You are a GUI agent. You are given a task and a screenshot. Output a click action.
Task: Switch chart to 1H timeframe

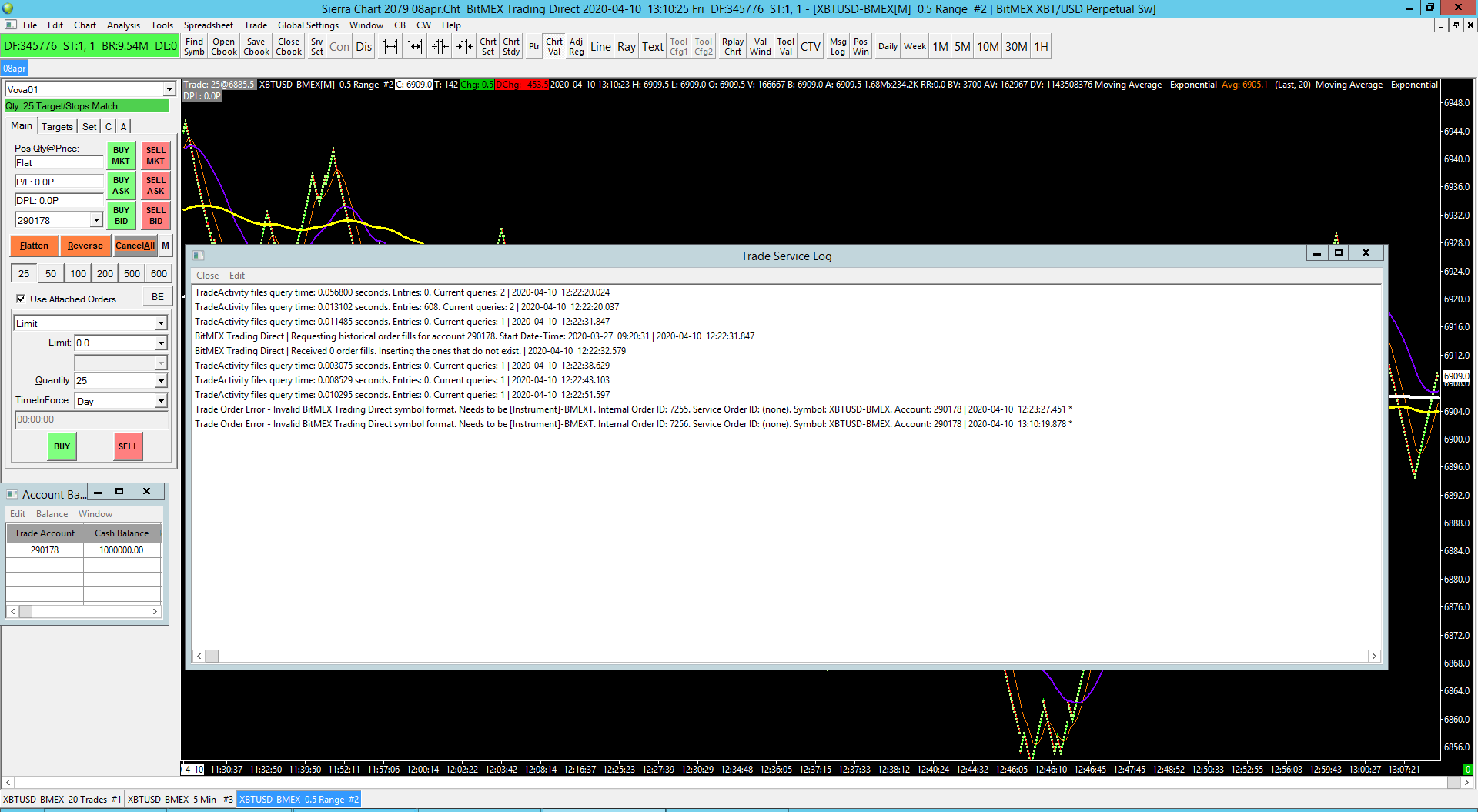1041,47
